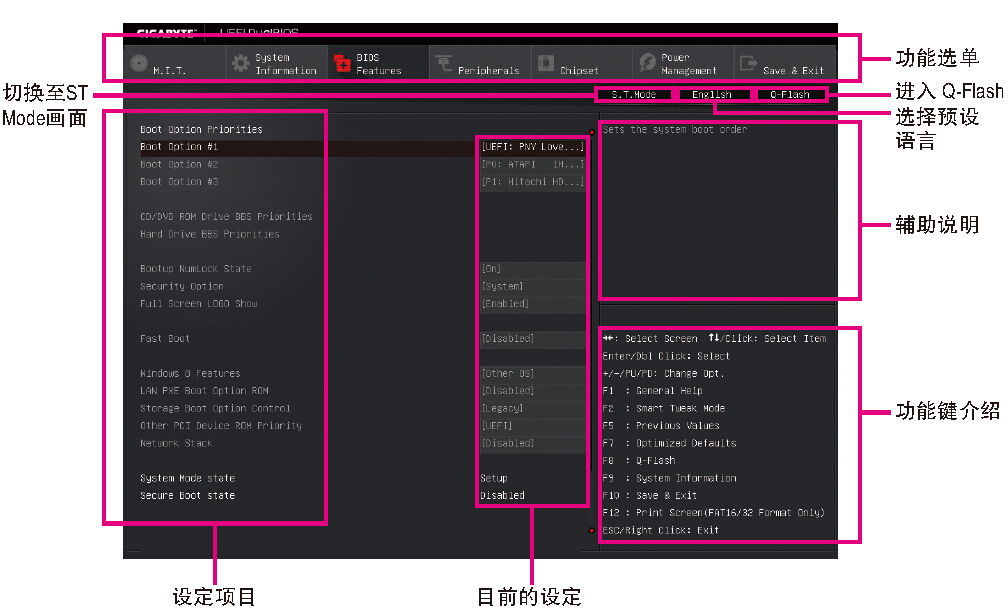Click the Chipset icon
The height and width of the screenshot is (612, 1008).
[545, 64]
